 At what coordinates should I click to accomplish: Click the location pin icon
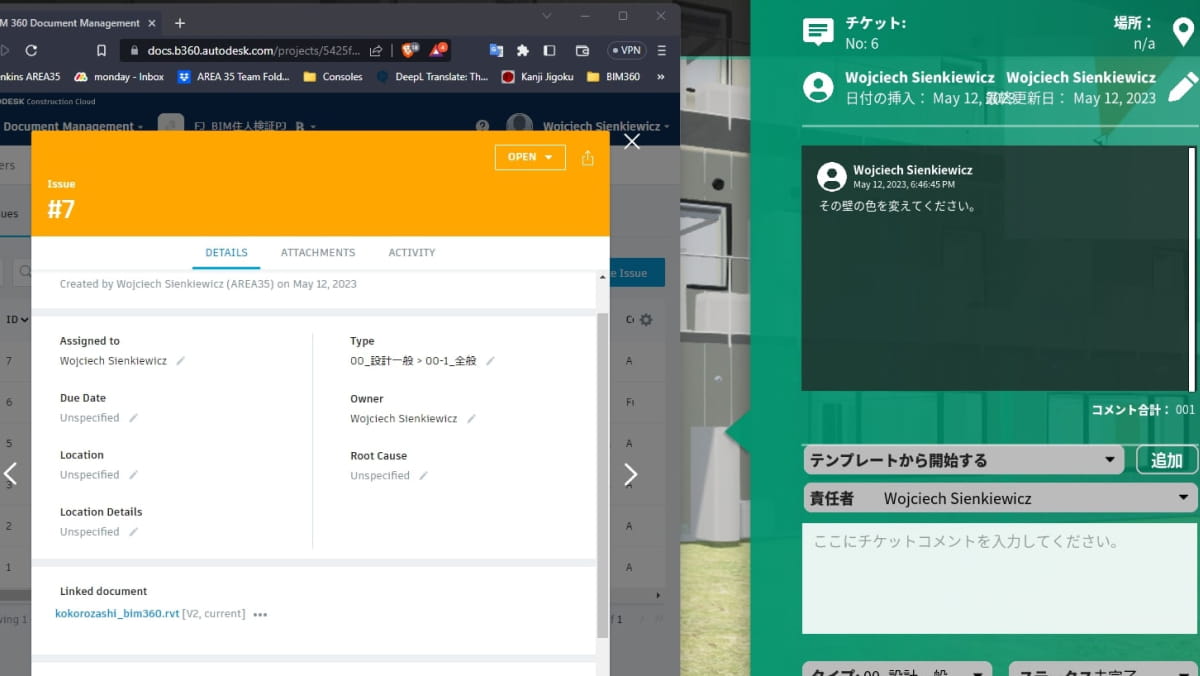click(1183, 32)
